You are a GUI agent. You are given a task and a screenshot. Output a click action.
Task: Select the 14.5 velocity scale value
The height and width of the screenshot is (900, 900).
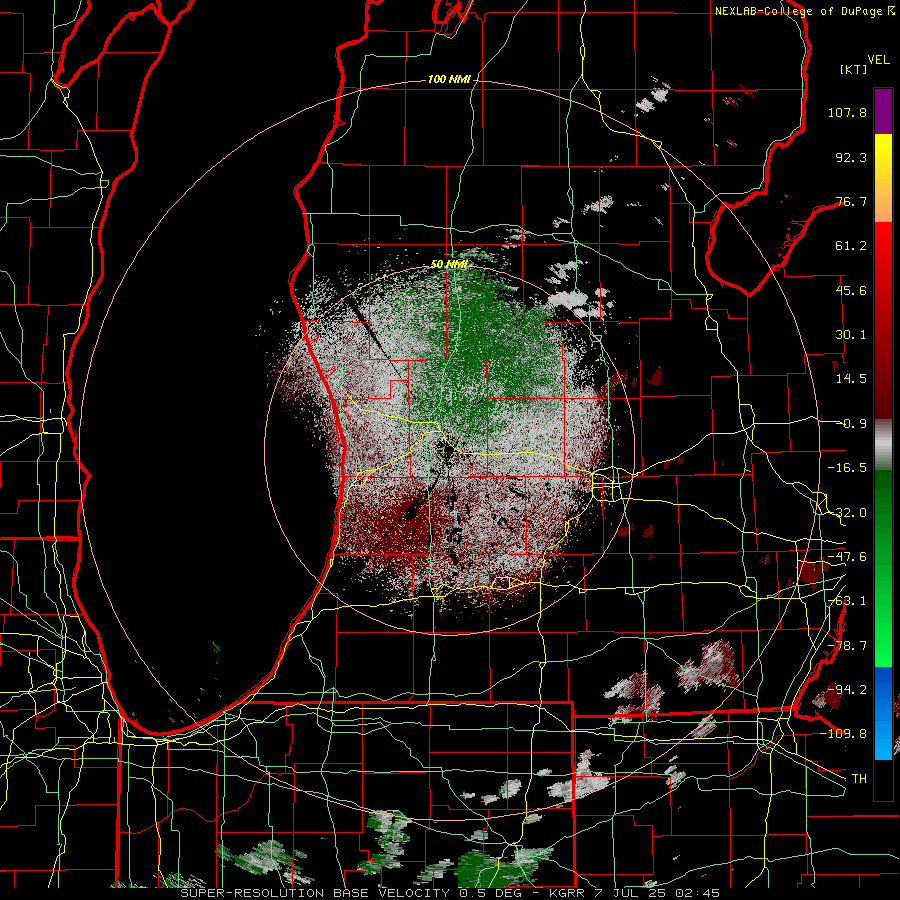(851, 379)
